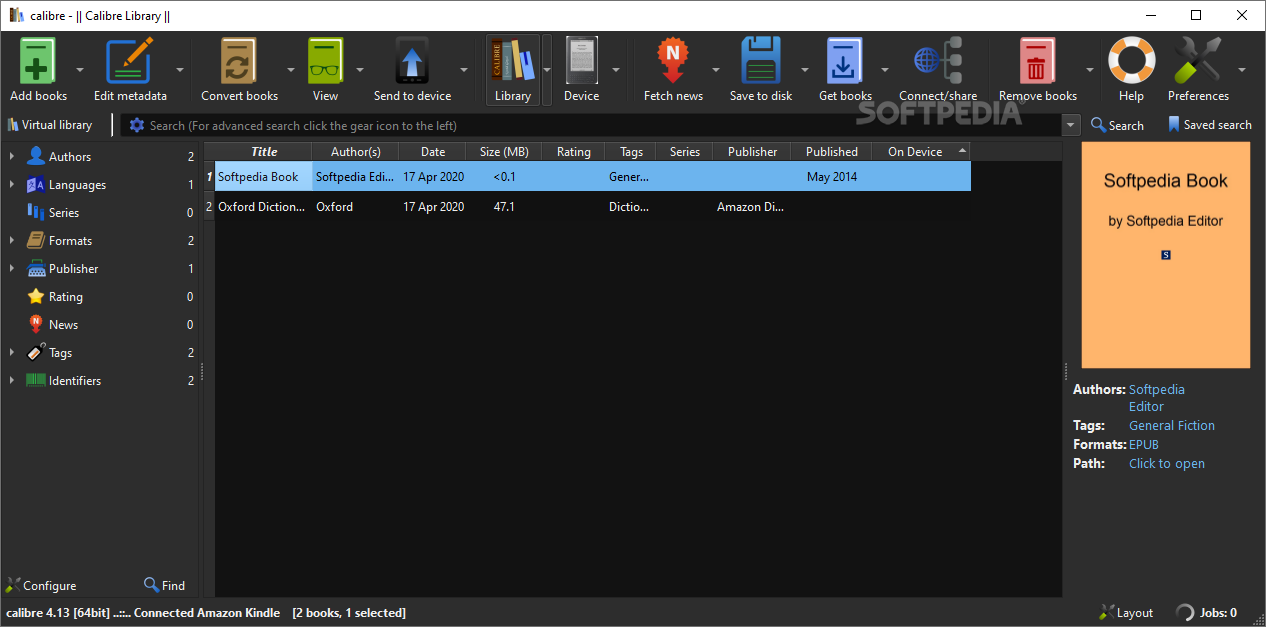Sort by Published column header

[x=832, y=152]
